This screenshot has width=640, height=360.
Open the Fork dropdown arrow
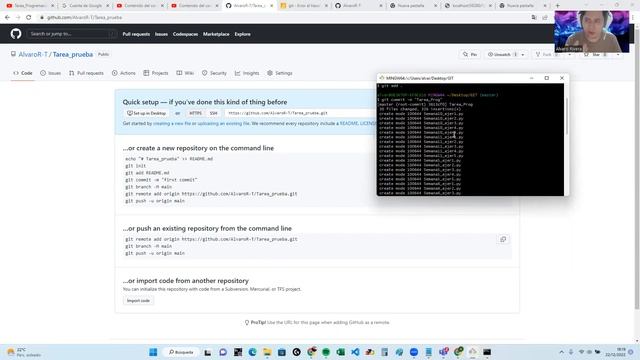[x=569, y=55]
